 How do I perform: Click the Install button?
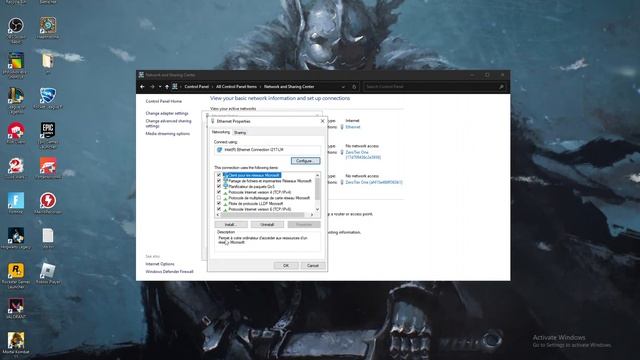tap(231, 224)
